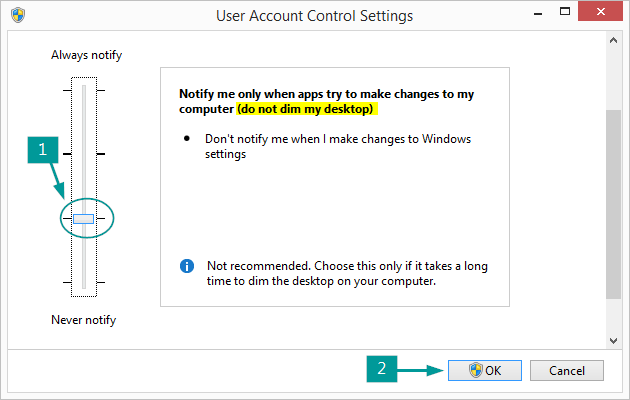Click highlighted '(do not dim my desktop)' text
The image size is (630, 400).
305,109
